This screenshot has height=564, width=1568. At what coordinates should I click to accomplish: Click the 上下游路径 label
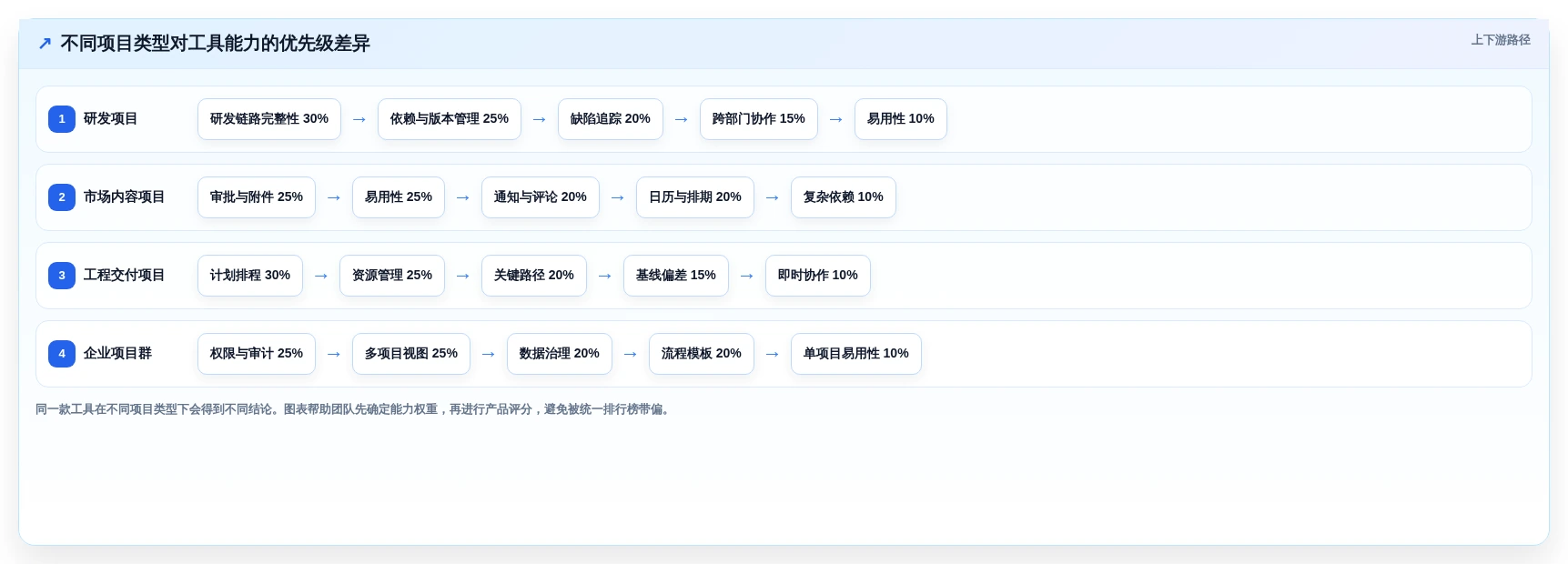click(x=1501, y=40)
